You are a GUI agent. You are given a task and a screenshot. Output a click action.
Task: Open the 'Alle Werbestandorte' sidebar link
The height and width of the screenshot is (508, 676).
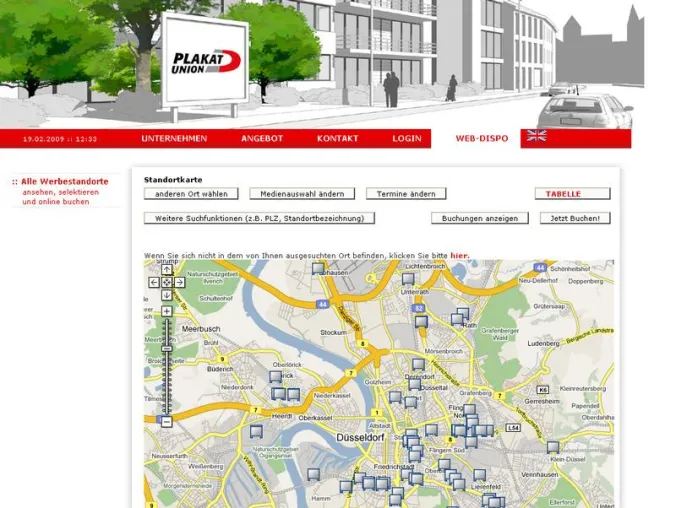65,182
